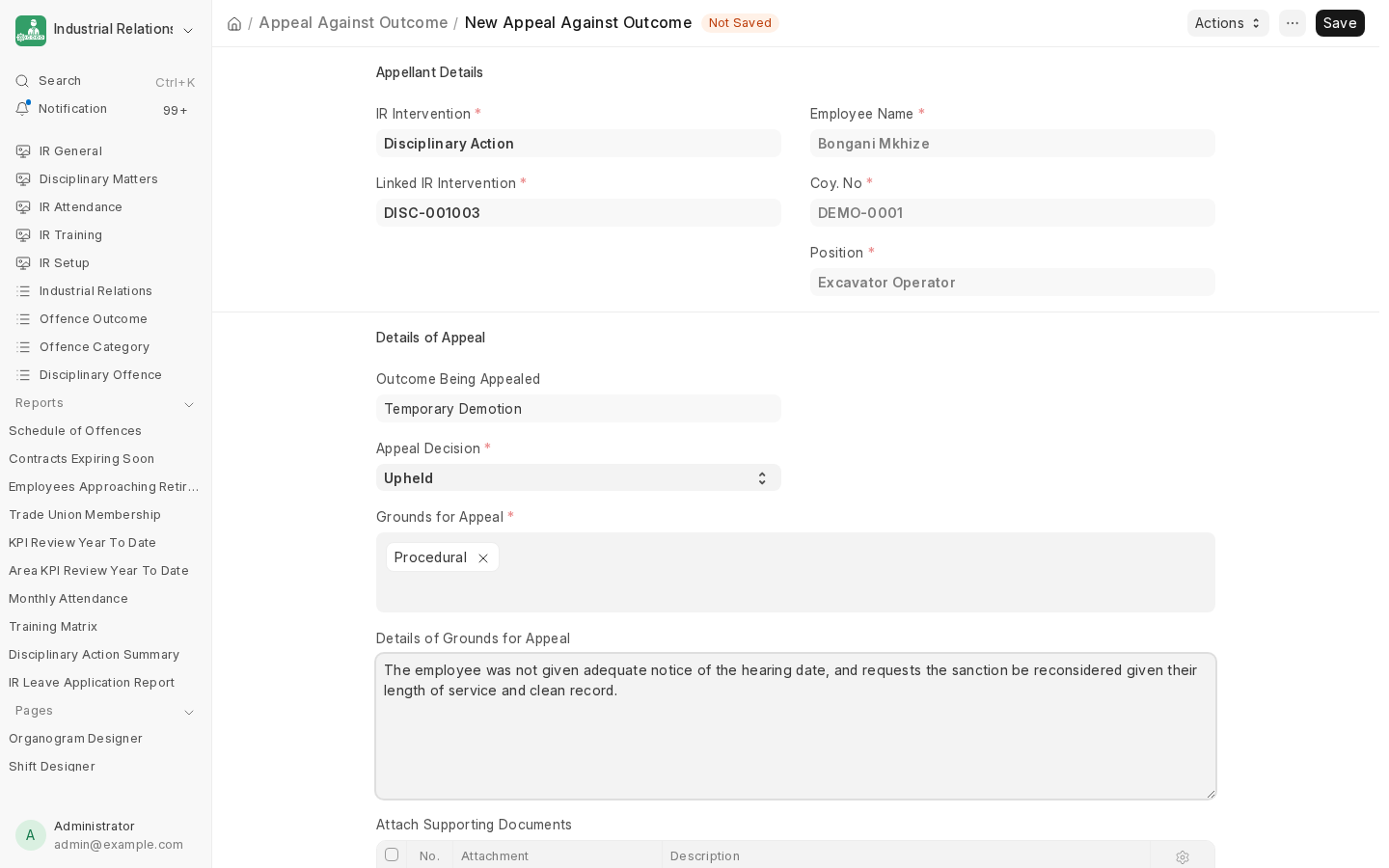This screenshot has height=868, width=1389.
Task: Click the Offence Outcome list icon
Action: (23, 319)
